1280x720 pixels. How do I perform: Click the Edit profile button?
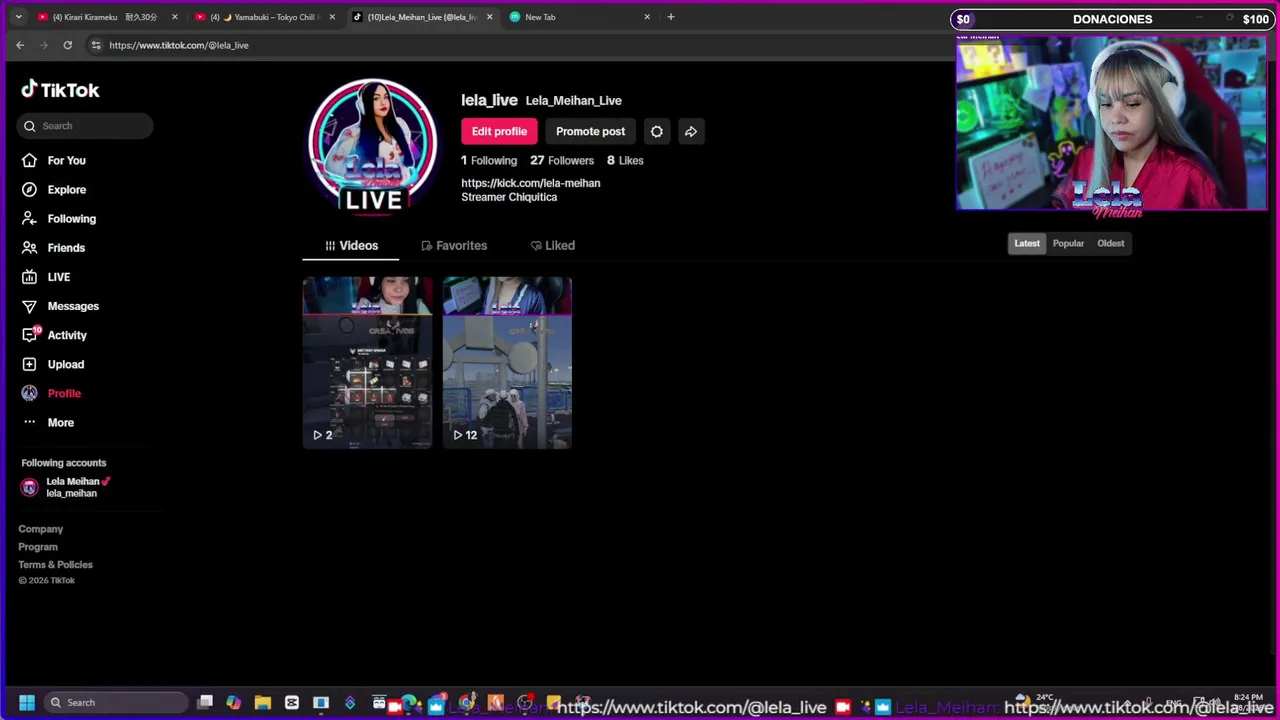pyautogui.click(x=499, y=131)
